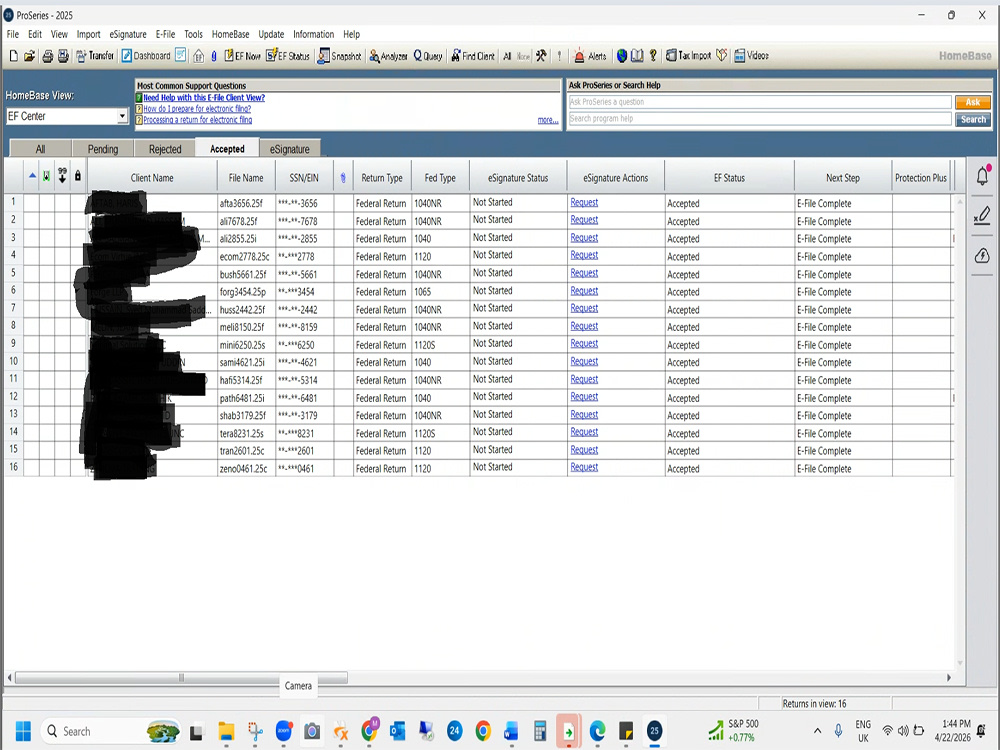This screenshot has height=750, width=1000.
Task: Select cell 1065 in Fed Type column
Action: pyautogui.click(x=422, y=292)
